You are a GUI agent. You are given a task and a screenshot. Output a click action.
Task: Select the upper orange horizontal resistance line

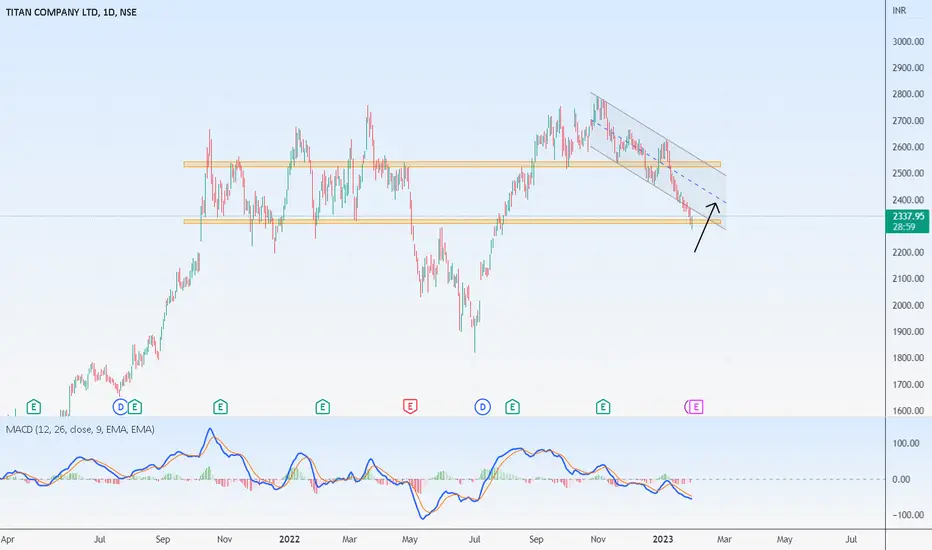coord(452,164)
